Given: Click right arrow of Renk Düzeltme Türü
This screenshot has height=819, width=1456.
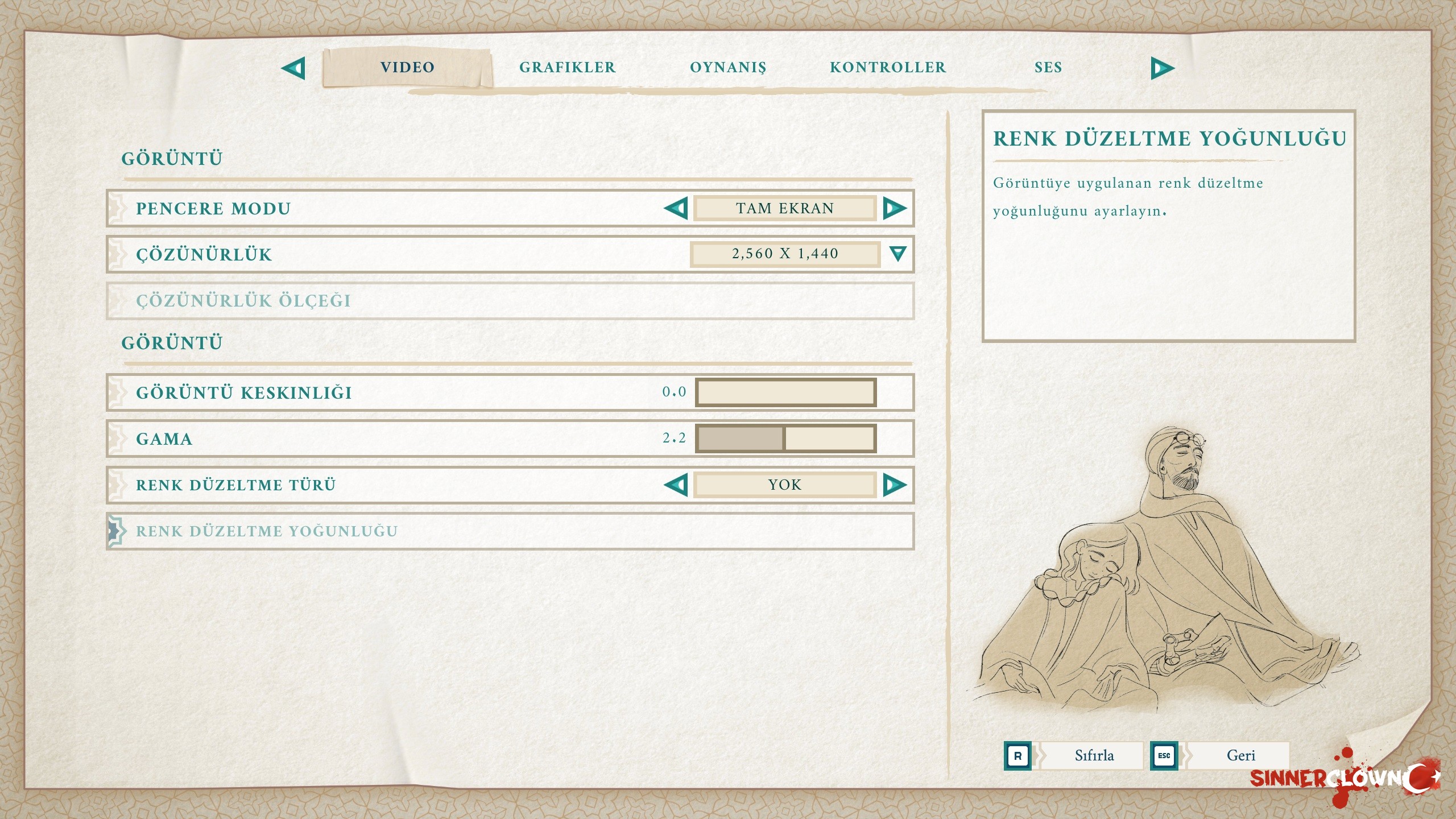Looking at the screenshot, I should click(895, 485).
